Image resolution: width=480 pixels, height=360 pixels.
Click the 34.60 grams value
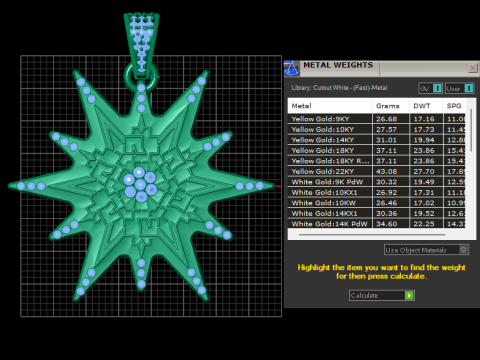point(386,224)
